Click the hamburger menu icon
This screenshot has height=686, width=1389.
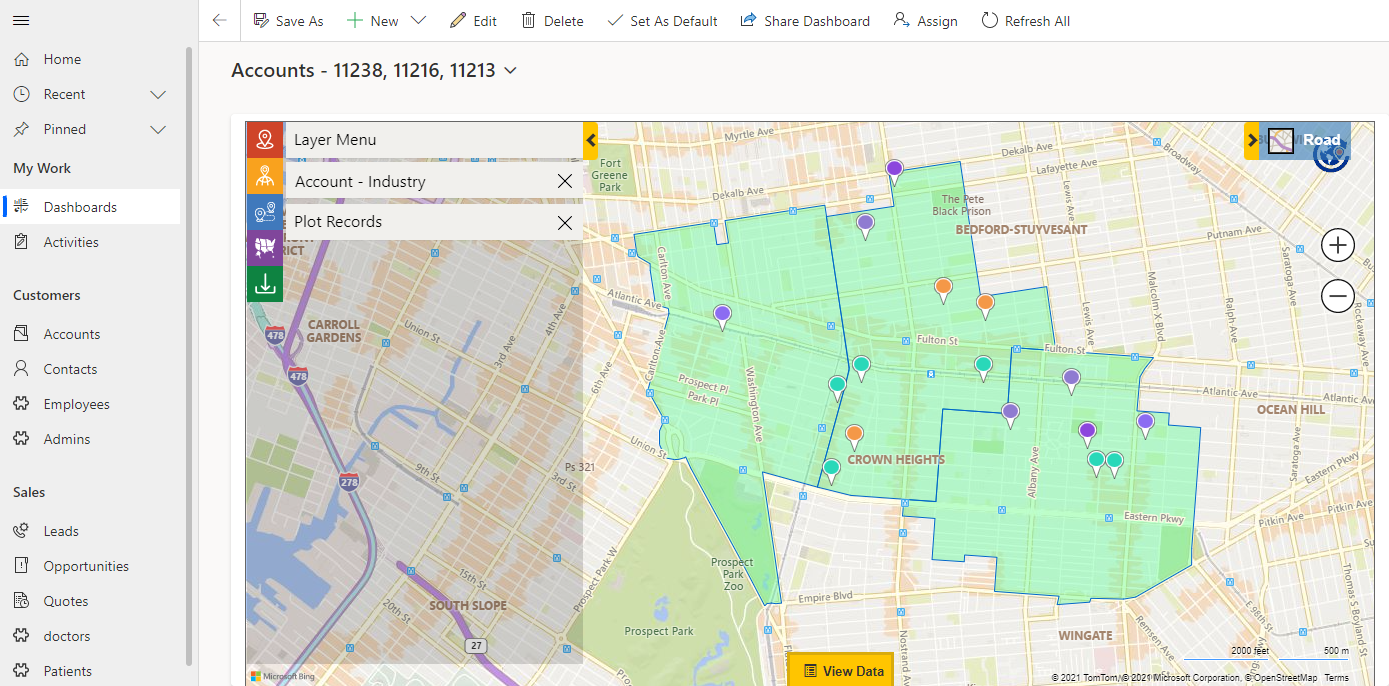[x=21, y=20]
